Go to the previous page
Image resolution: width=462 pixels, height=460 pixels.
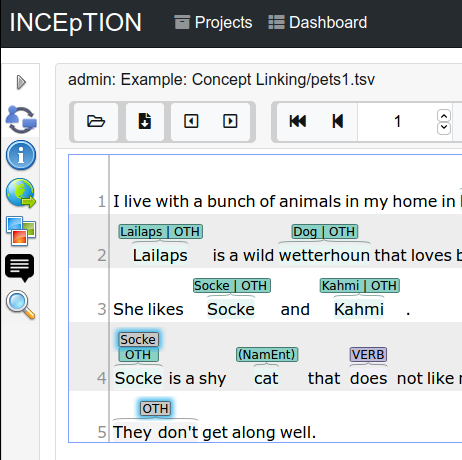coord(337,121)
